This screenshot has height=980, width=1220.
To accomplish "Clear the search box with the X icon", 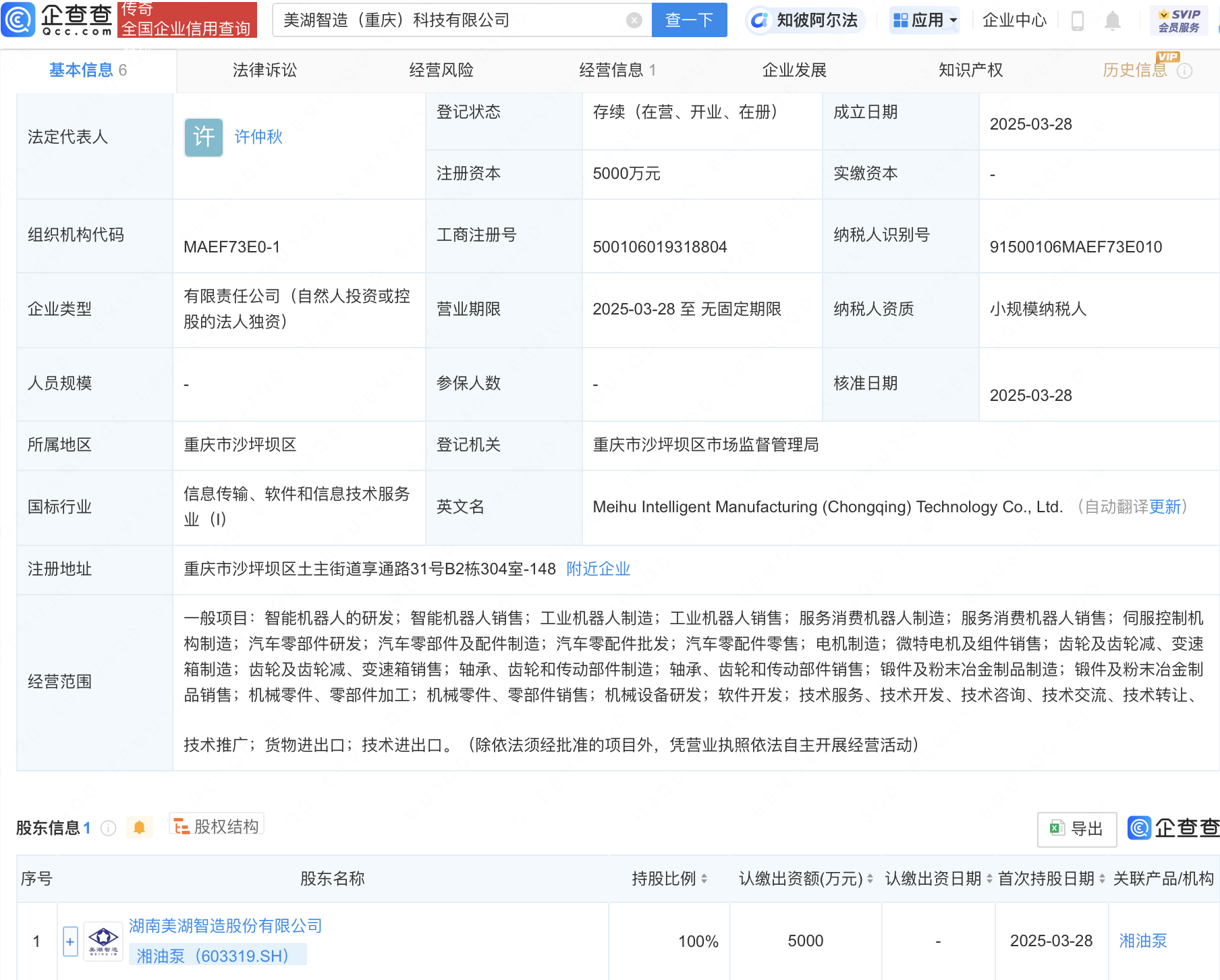I will pyautogui.click(x=634, y=20).
